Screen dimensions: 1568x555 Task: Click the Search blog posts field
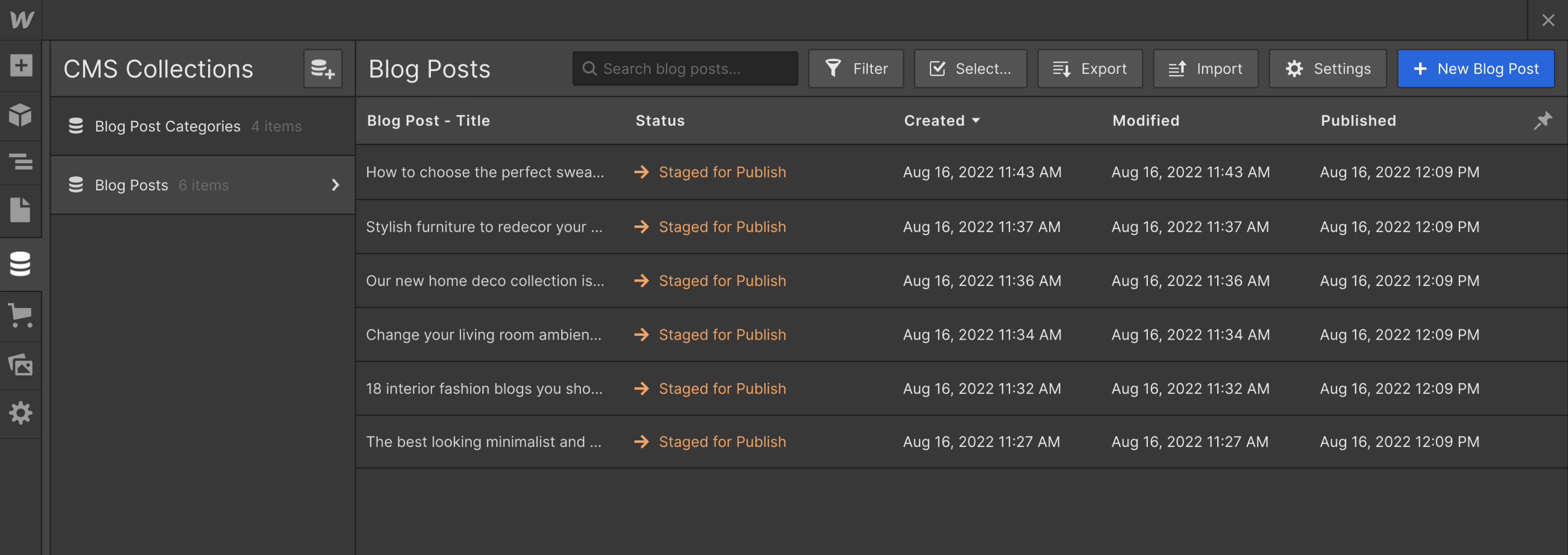click(685, 69)
